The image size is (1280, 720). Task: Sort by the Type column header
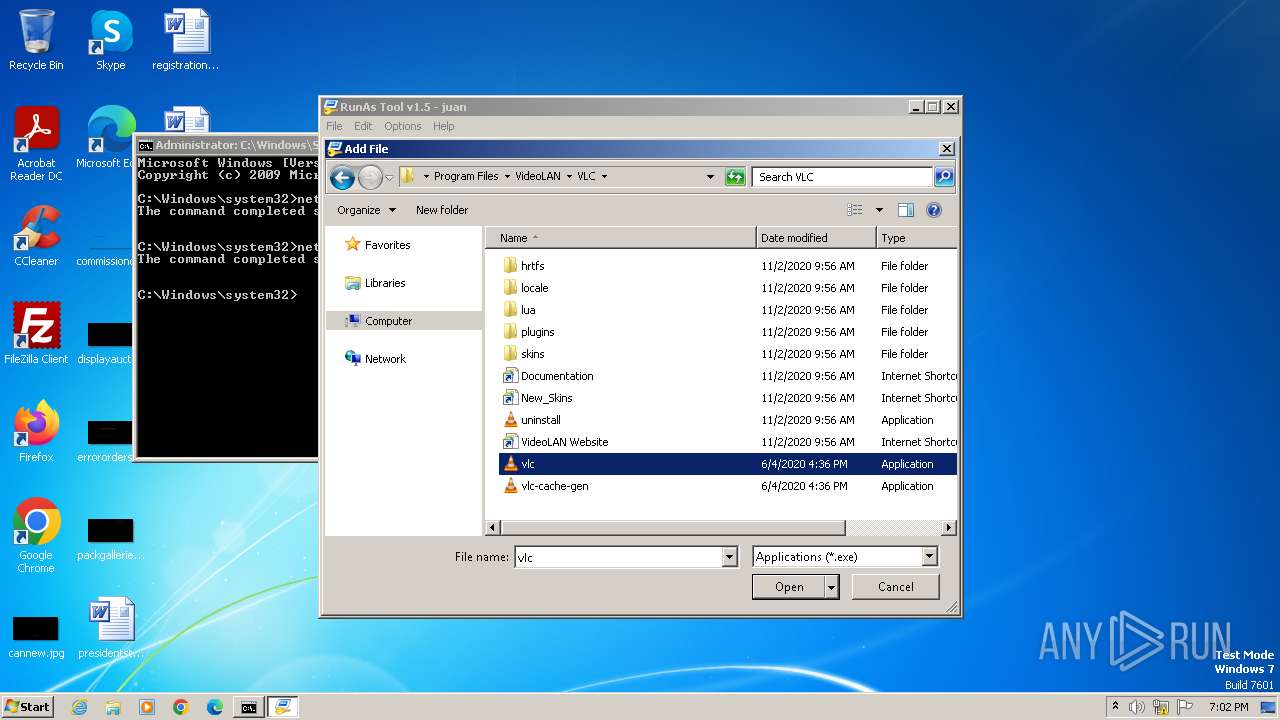917,238
